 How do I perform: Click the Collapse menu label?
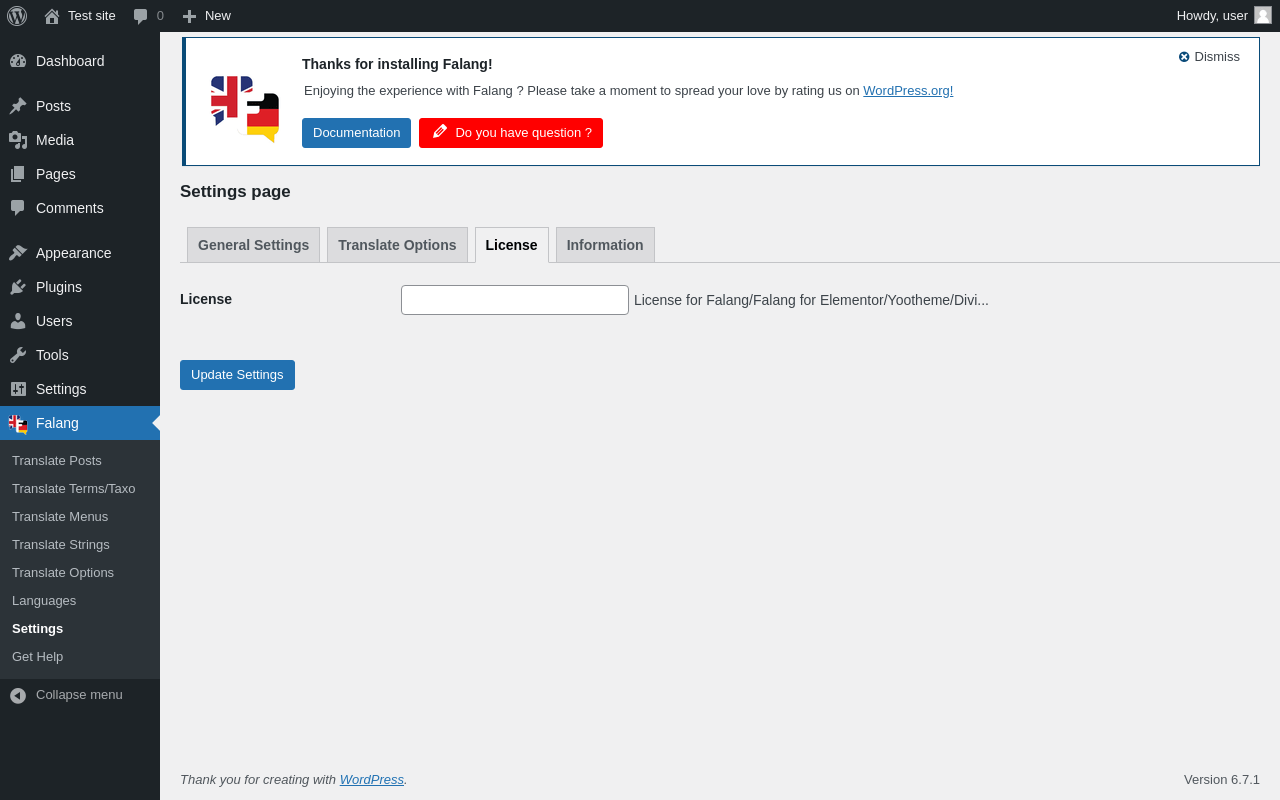click(x=79, y=695)
